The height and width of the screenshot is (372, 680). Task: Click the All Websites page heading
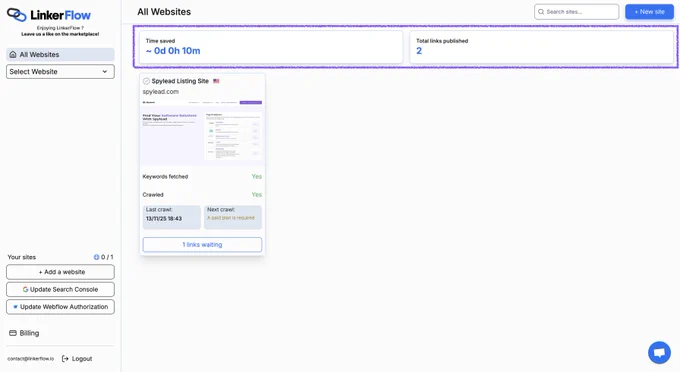[164, 12]
